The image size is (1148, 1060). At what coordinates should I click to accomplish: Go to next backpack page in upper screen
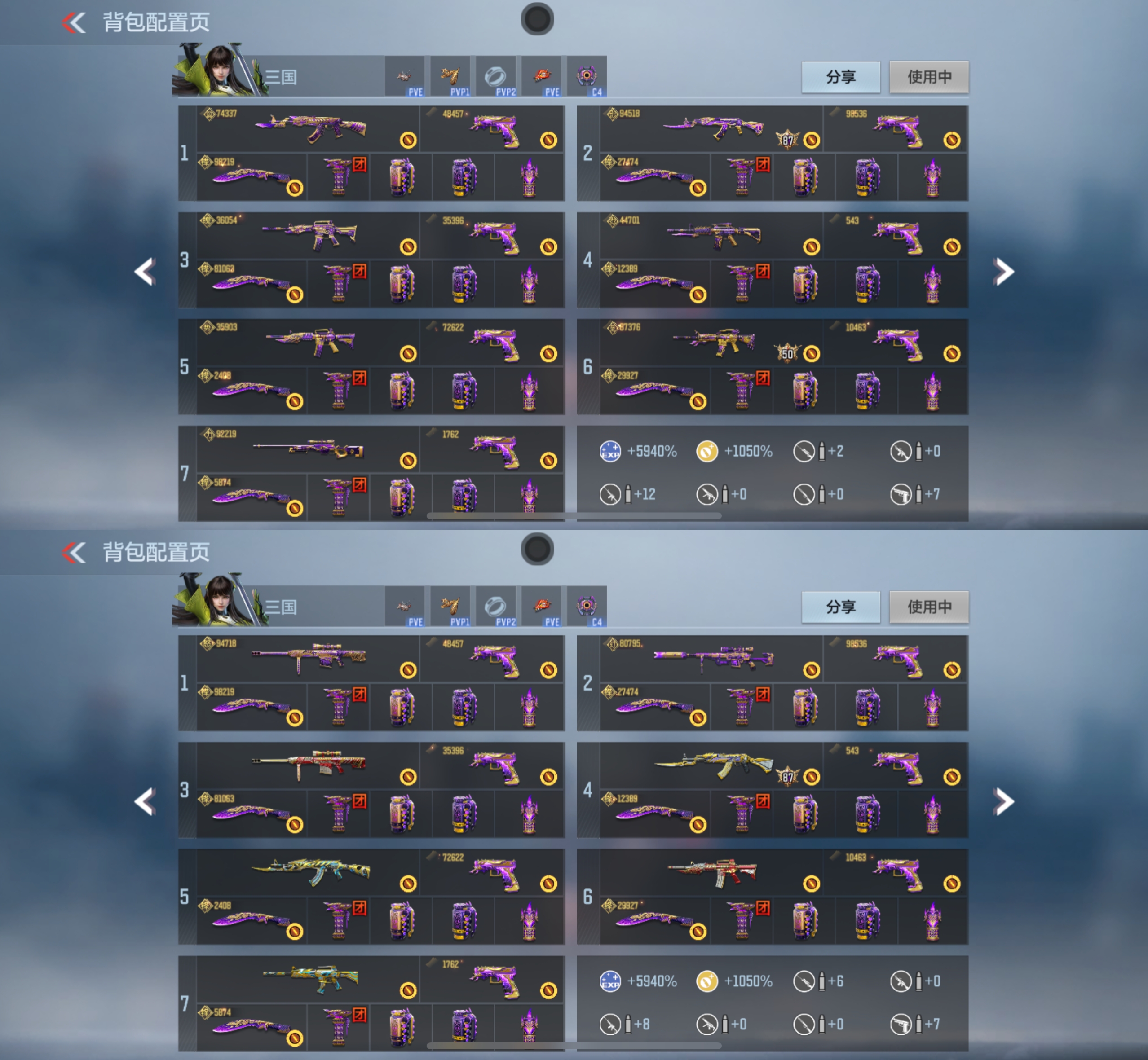pyautogui.click(x=1004, y=271)
